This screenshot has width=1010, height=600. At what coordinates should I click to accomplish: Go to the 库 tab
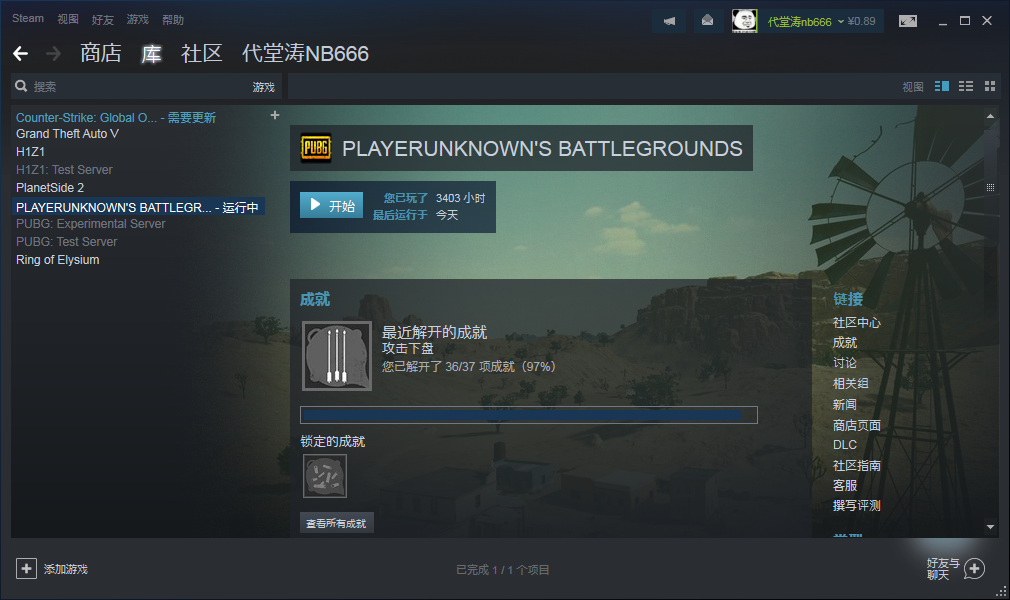coord(151,53)
